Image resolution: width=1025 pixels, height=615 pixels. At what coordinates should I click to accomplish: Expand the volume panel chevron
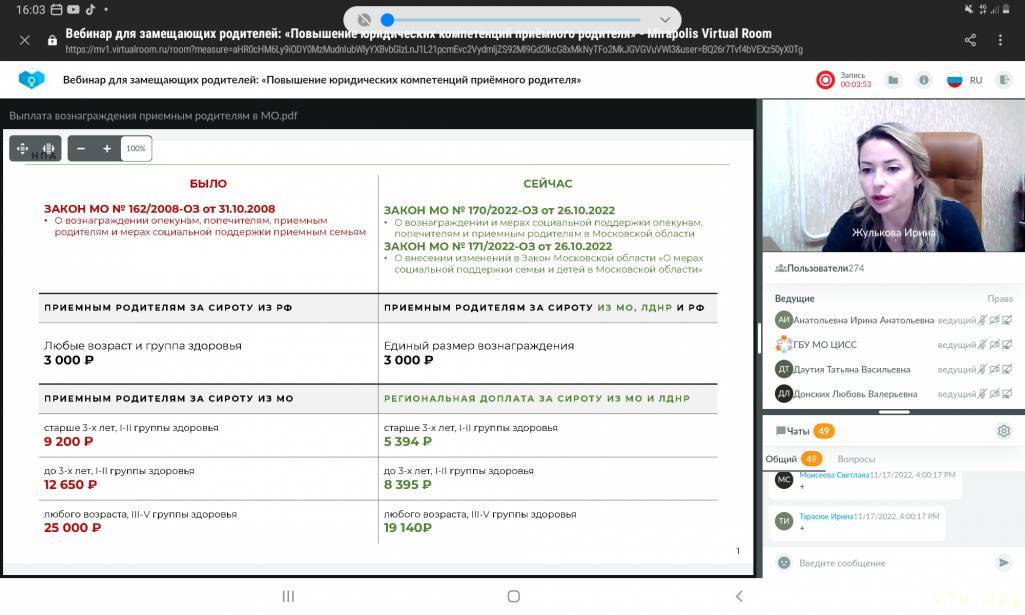coord(665,20)
